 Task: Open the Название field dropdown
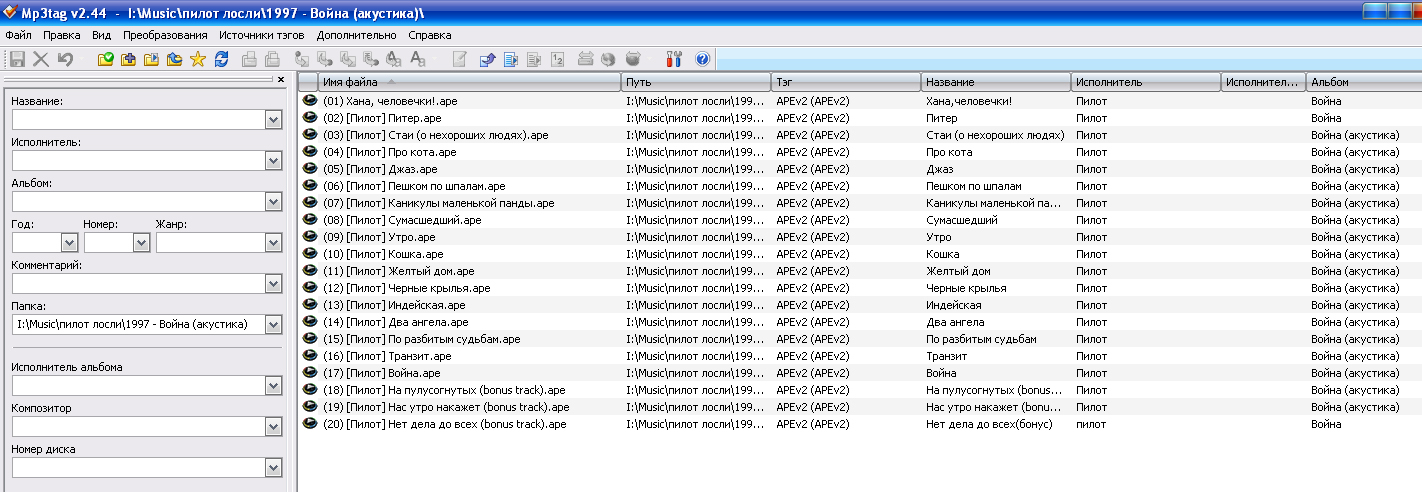[x=274, y=119]
